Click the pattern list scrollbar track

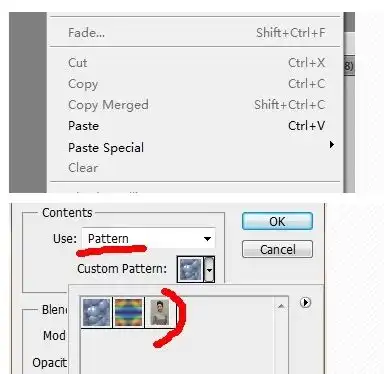281,343
